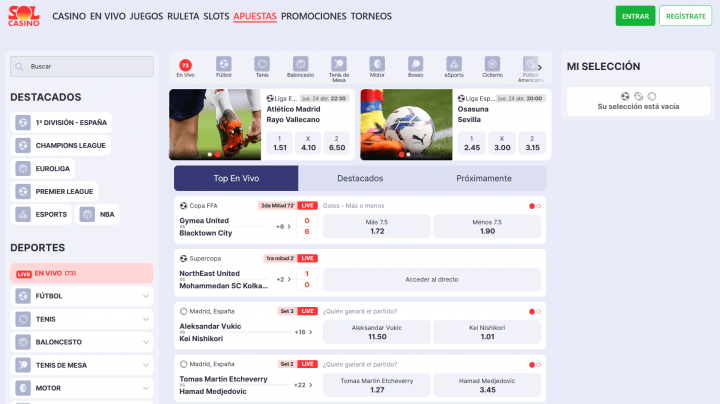Open the Osasuna football thumbnail
The image size is (720, 404).
(406, 124)
